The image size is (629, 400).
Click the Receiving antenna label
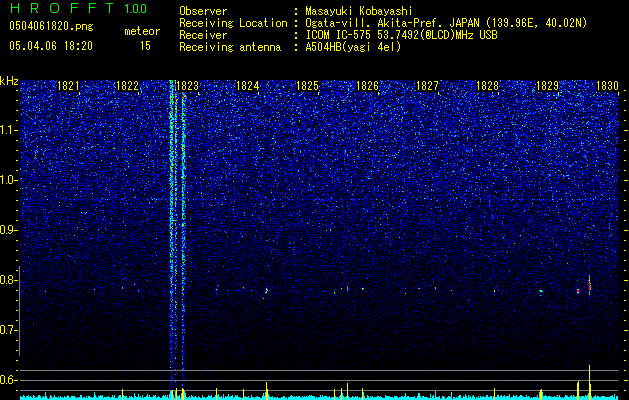point(230,47)
